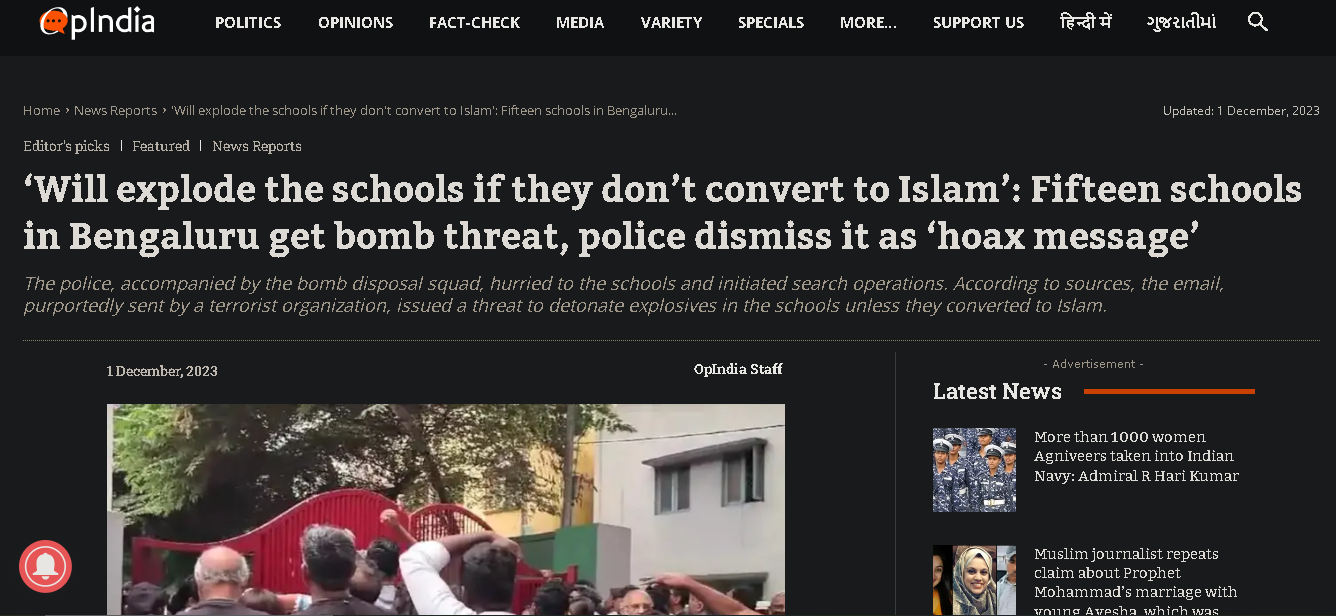Open the search magnifier icon
Viewport: 1336px width, 616px height.
click(1258, 22)
